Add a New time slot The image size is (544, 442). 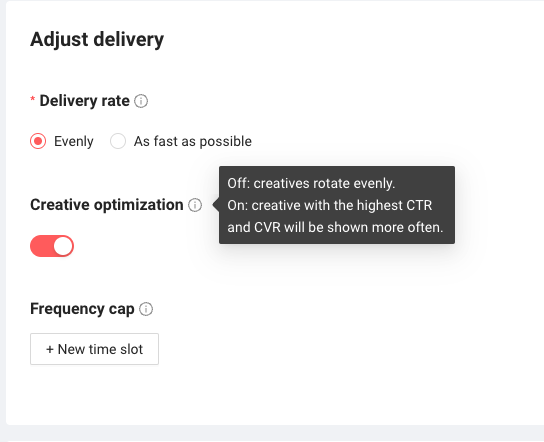tap(94, 349)
